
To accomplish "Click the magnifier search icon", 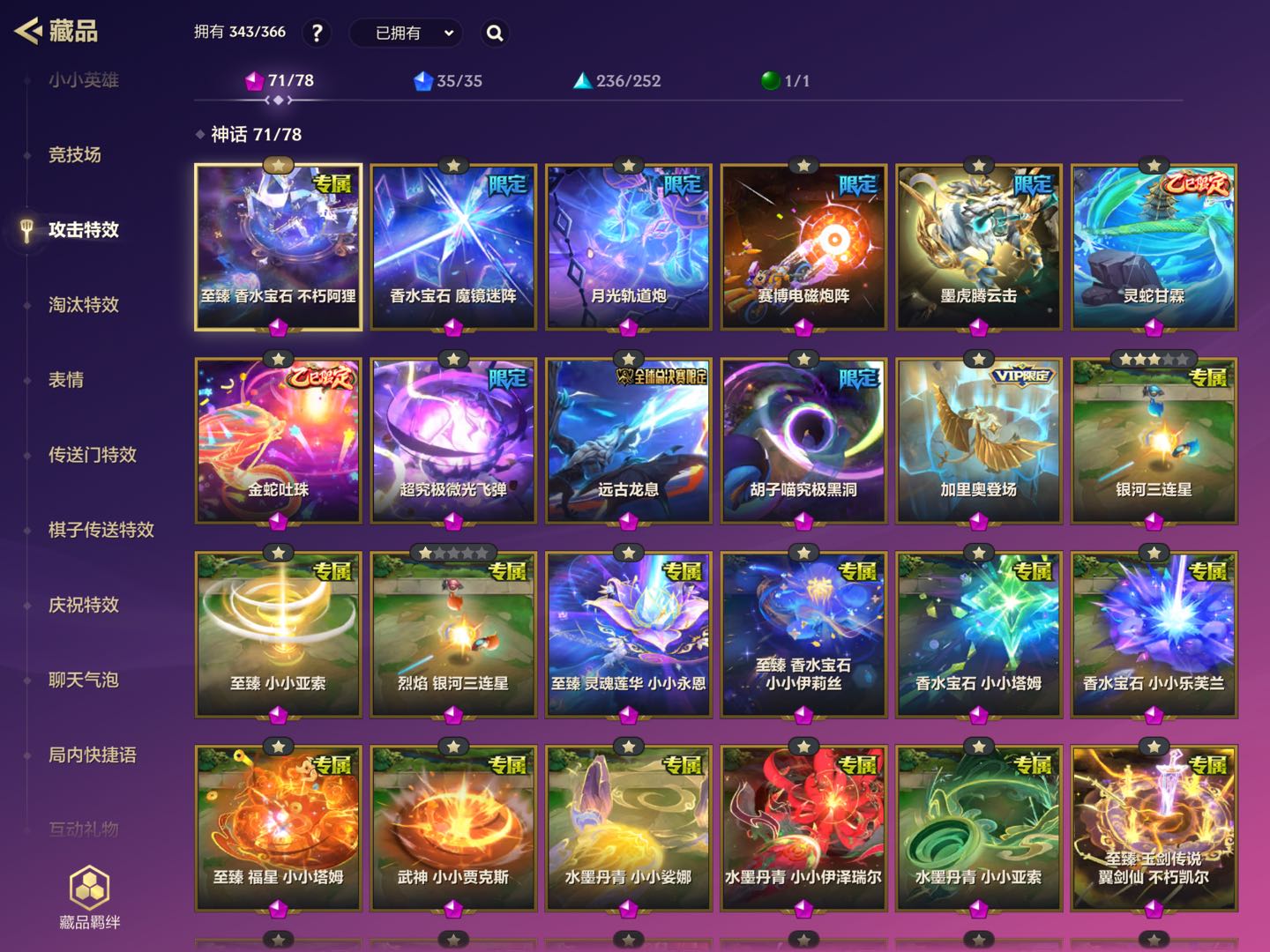I will [495, 33].
